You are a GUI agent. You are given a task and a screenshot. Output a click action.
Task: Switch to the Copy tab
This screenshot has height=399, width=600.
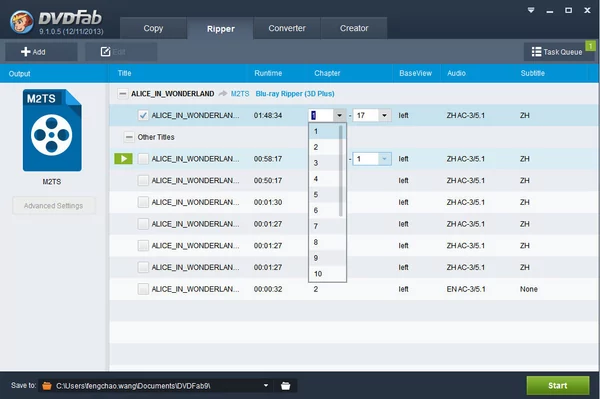click(x=153, y=28)
